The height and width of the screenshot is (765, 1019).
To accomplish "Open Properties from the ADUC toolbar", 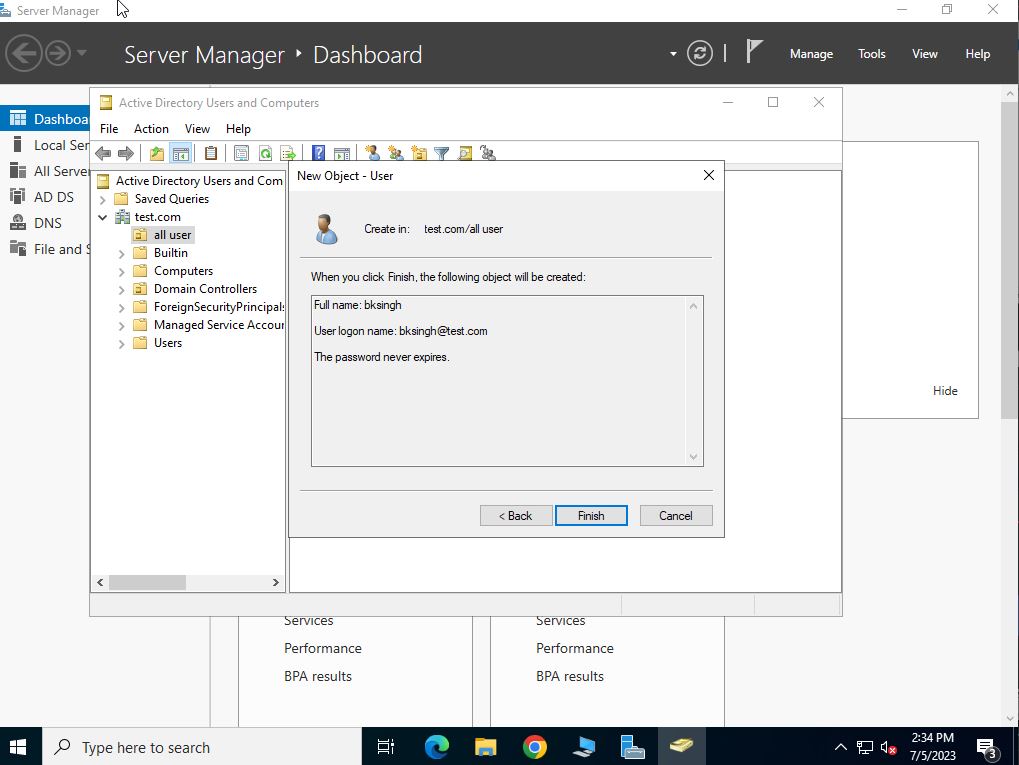I will click(x=241, y=153).
